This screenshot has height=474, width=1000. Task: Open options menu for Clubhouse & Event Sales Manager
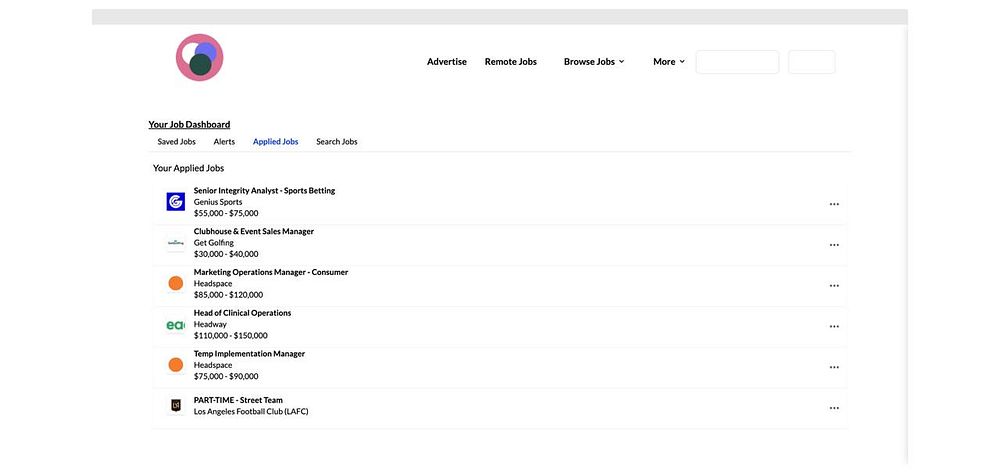pyautogui.click(x=834, y=245)
